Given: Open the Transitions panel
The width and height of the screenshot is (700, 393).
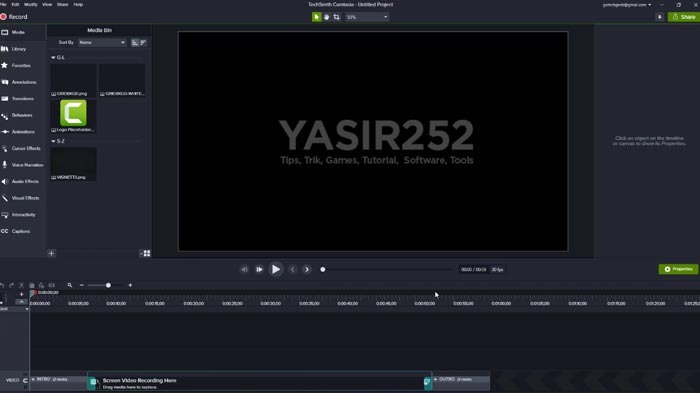Looking at the screenshot, I should pos(23,99).
